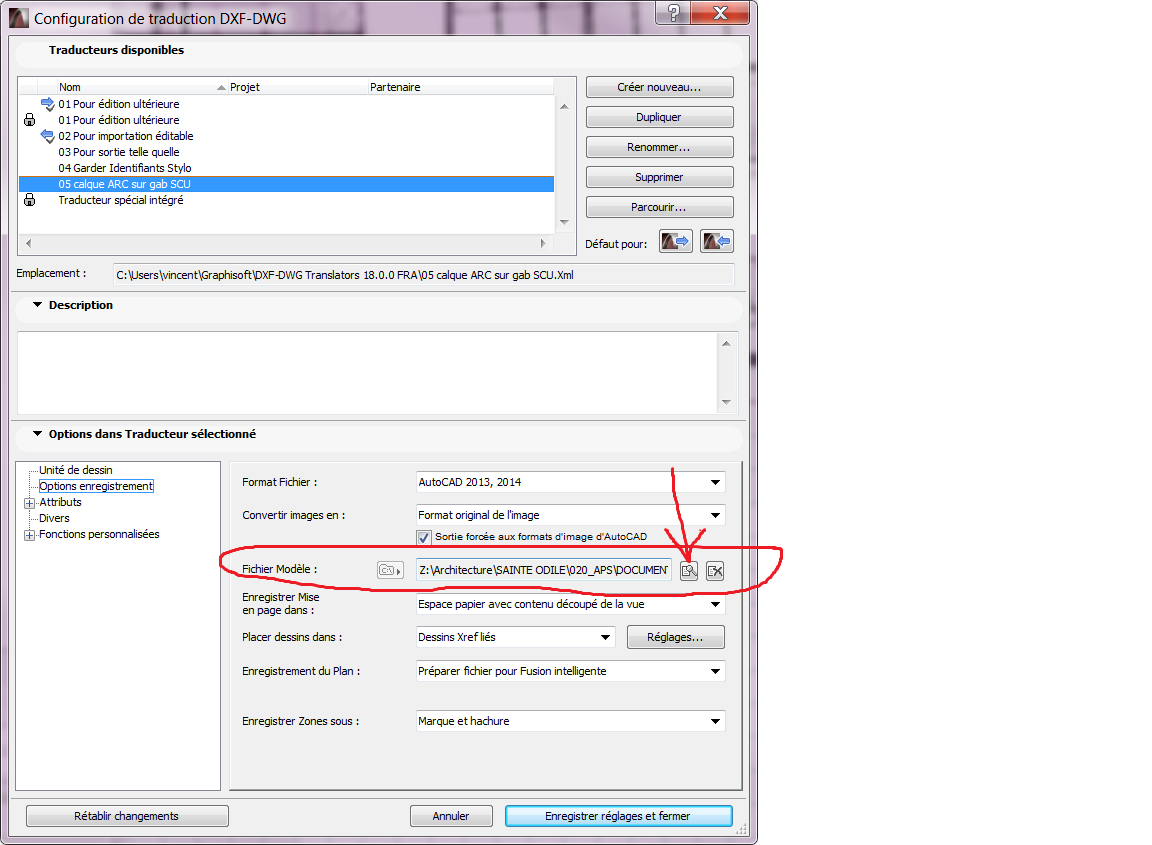
Task: Set default import translator icon
Action: 716,242
